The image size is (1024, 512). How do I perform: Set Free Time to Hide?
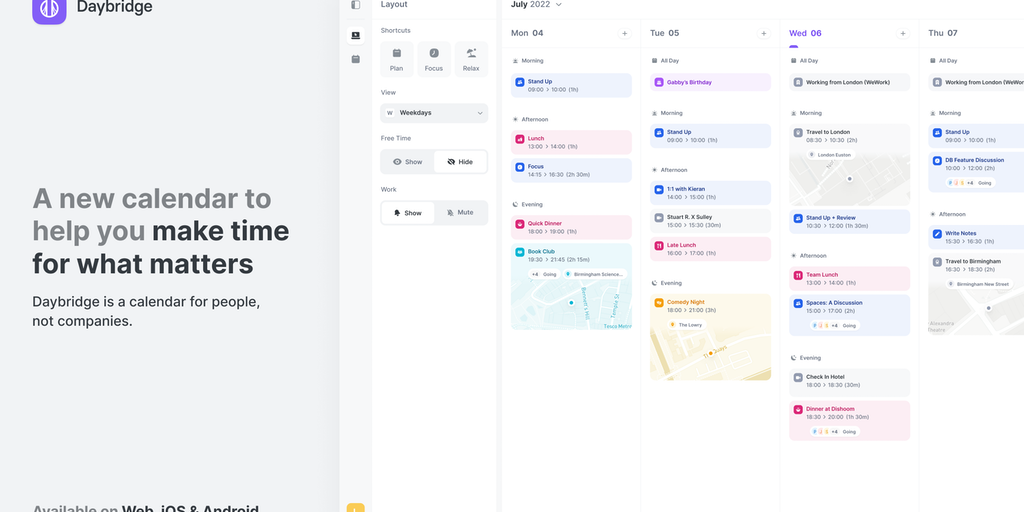point(460,162)
